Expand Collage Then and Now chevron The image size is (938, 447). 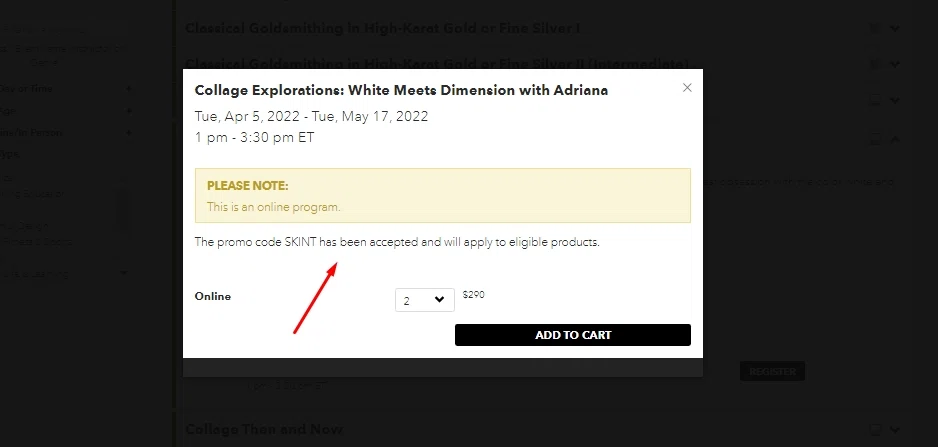895,430
